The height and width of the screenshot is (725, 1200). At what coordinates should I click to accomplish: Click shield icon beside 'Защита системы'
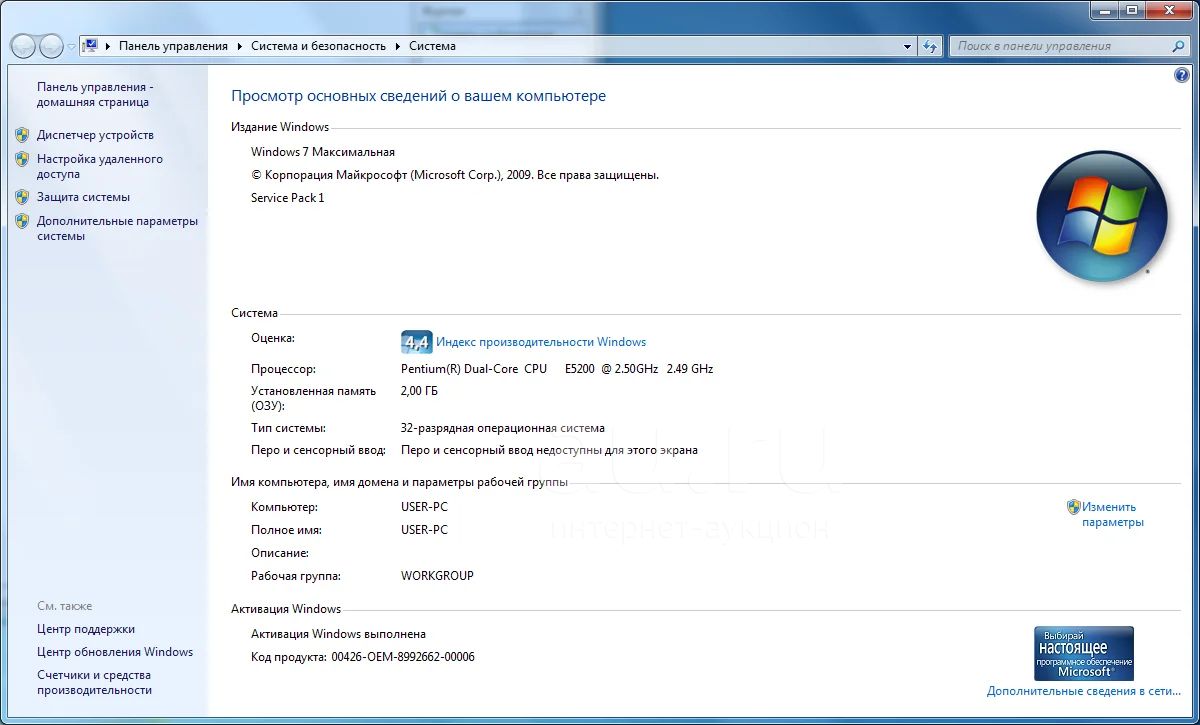click(x=22, y=197)
